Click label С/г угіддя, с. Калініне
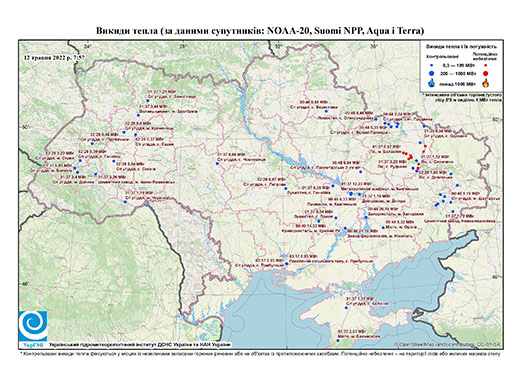520x368 pixels. click(367, 304)
